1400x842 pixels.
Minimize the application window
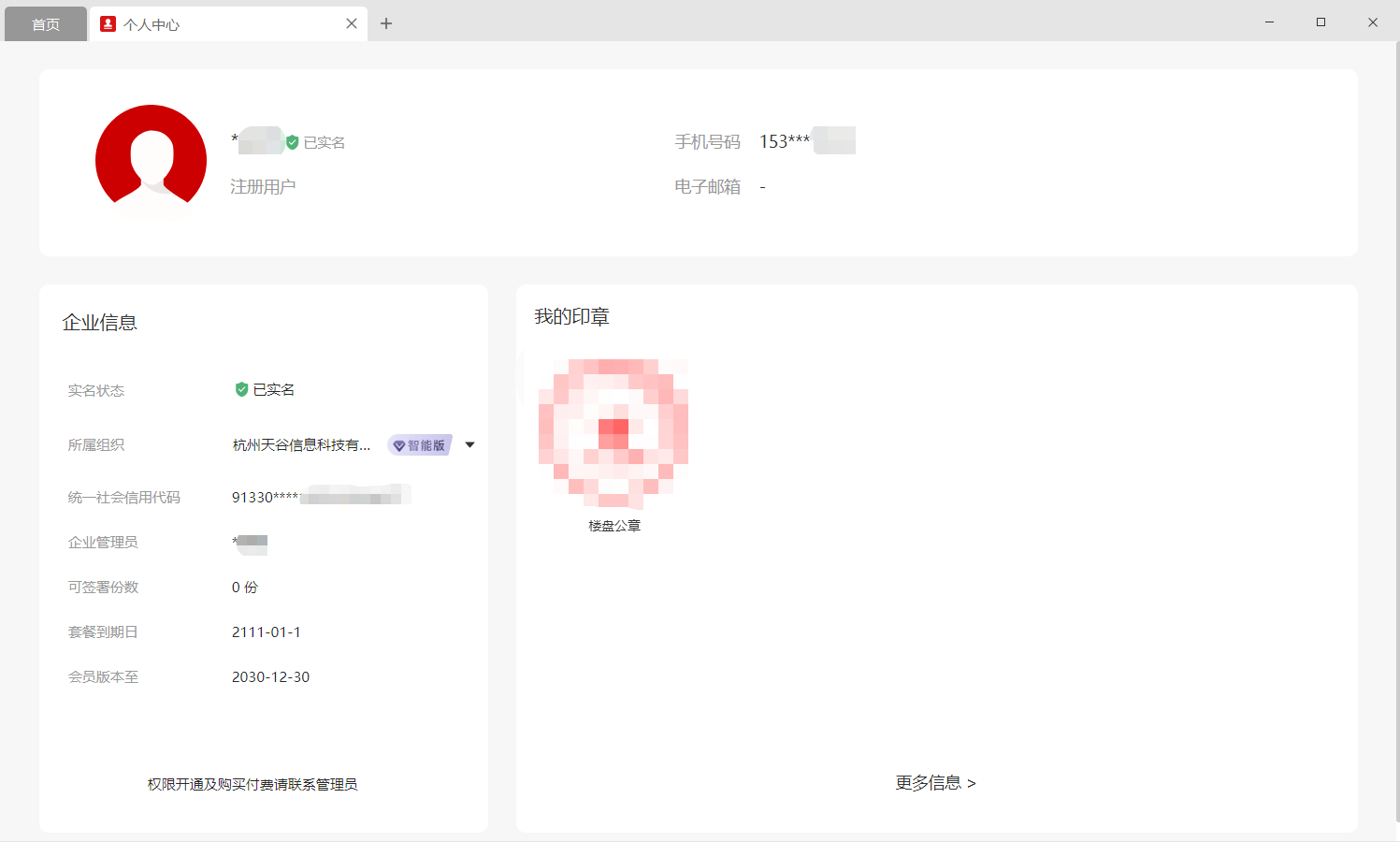point(1269,22)
